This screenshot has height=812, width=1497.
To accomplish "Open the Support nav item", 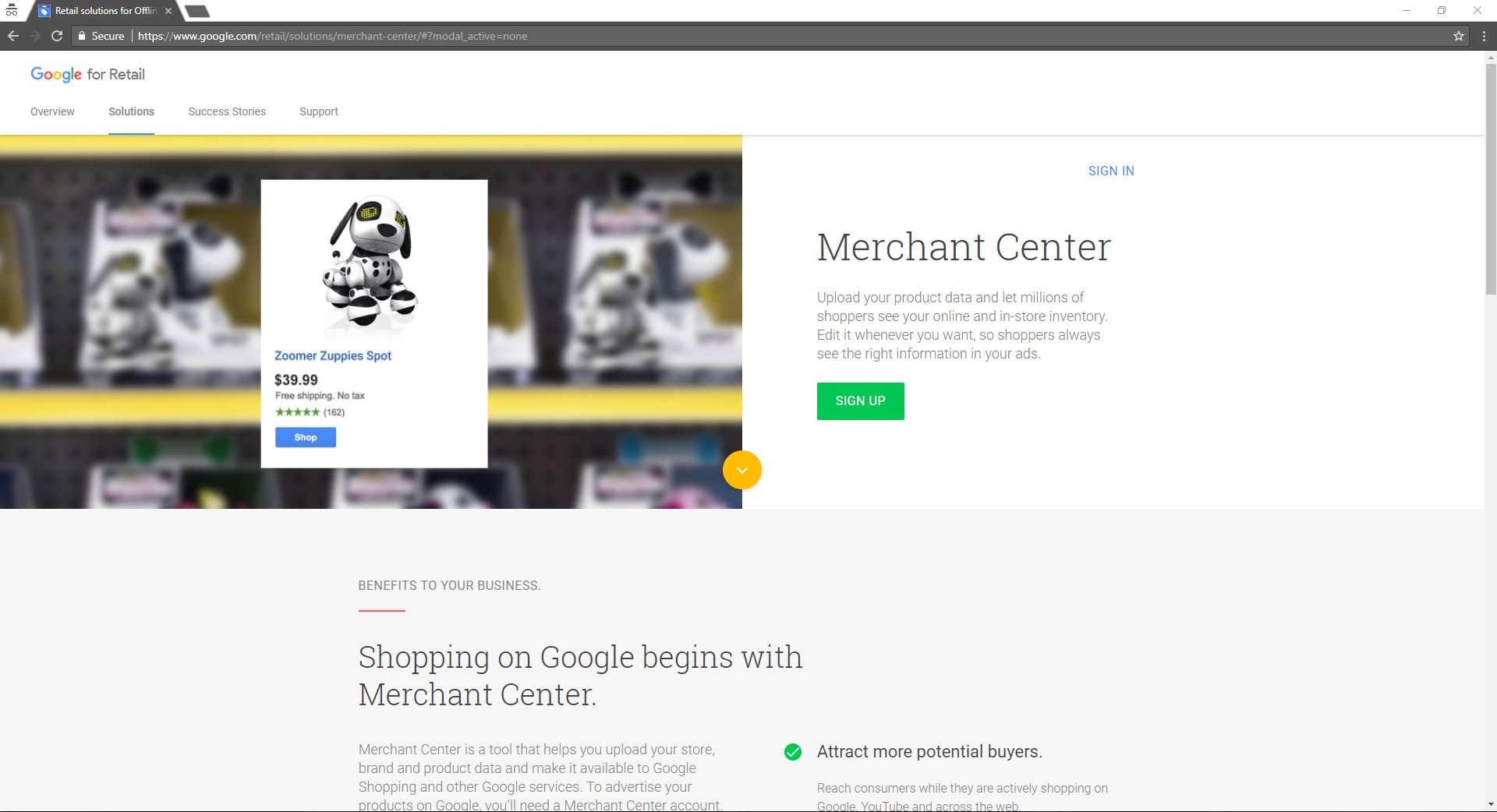I will coord(319,111).
